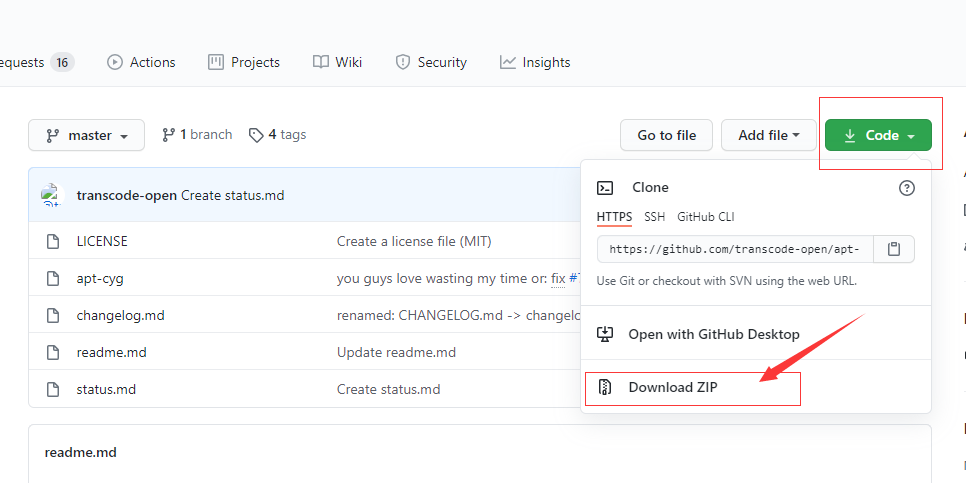Click the 'fix' abbreviation in apt-cyg commit
Image resolution: width=966 pixels, height=483 pixels.
558,278
